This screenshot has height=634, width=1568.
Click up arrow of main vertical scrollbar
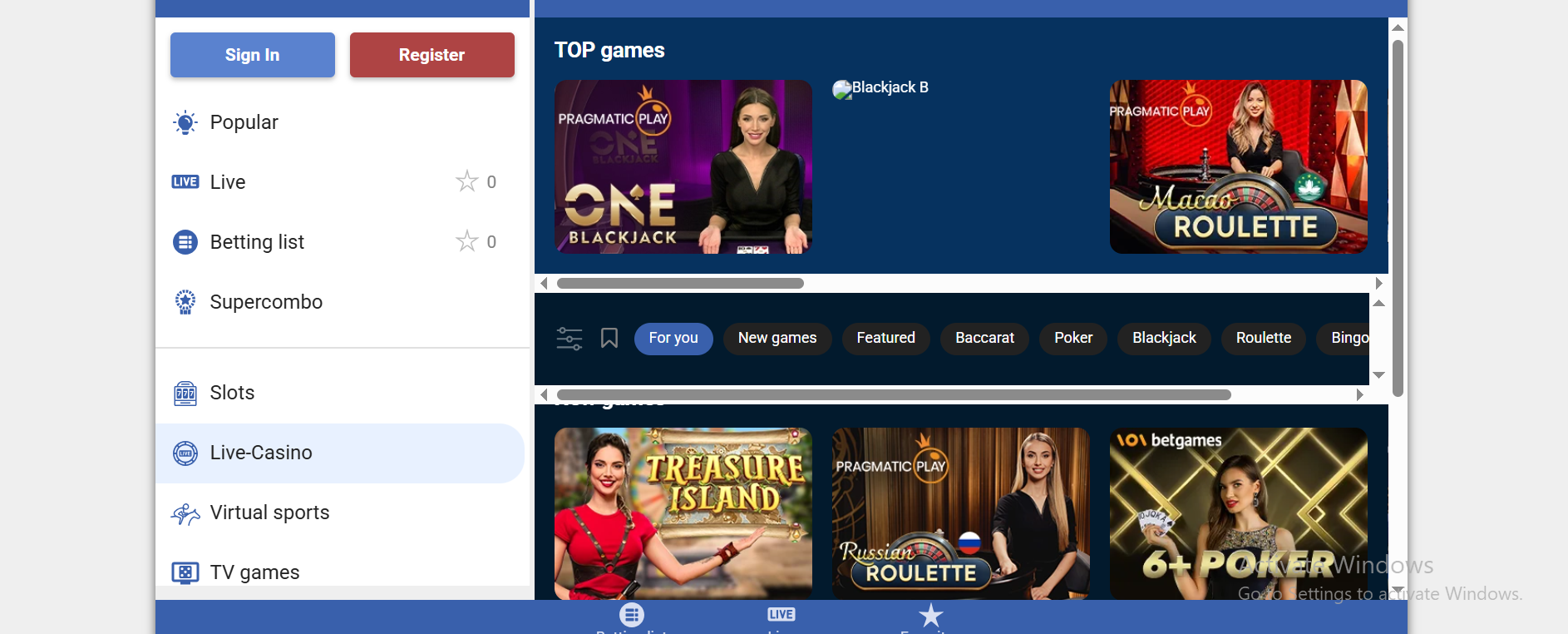[x=1398, y=27]
